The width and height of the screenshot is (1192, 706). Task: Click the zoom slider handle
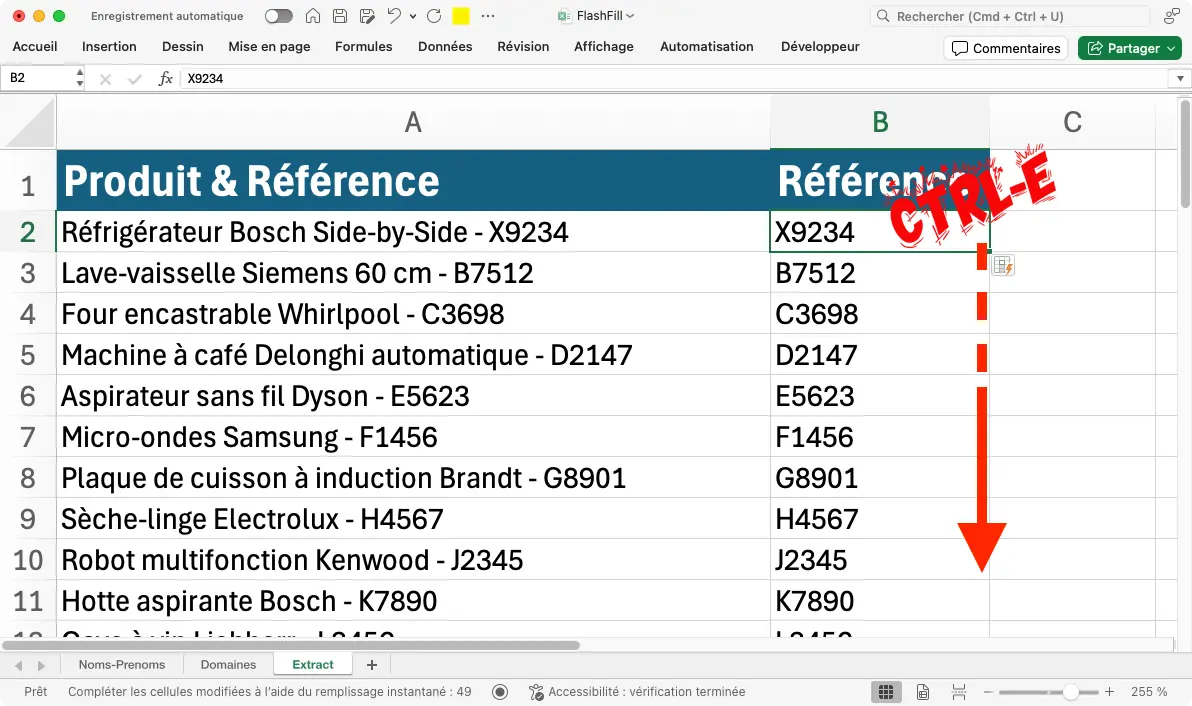(1070, 692)
